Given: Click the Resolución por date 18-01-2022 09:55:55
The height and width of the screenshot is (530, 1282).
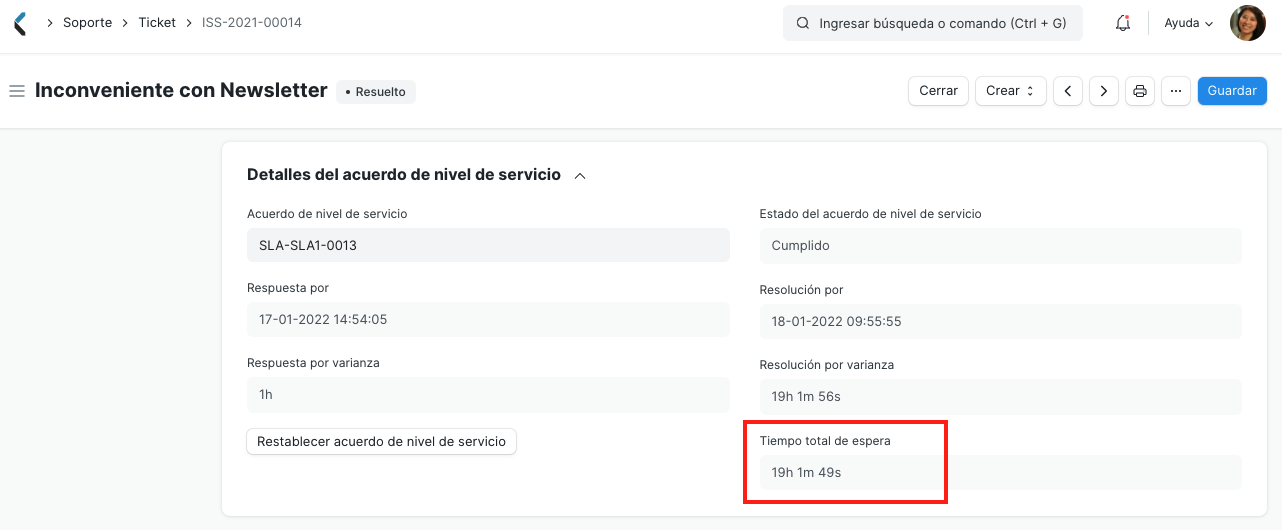Looking at the screenshot, I should coord(1000,322).
